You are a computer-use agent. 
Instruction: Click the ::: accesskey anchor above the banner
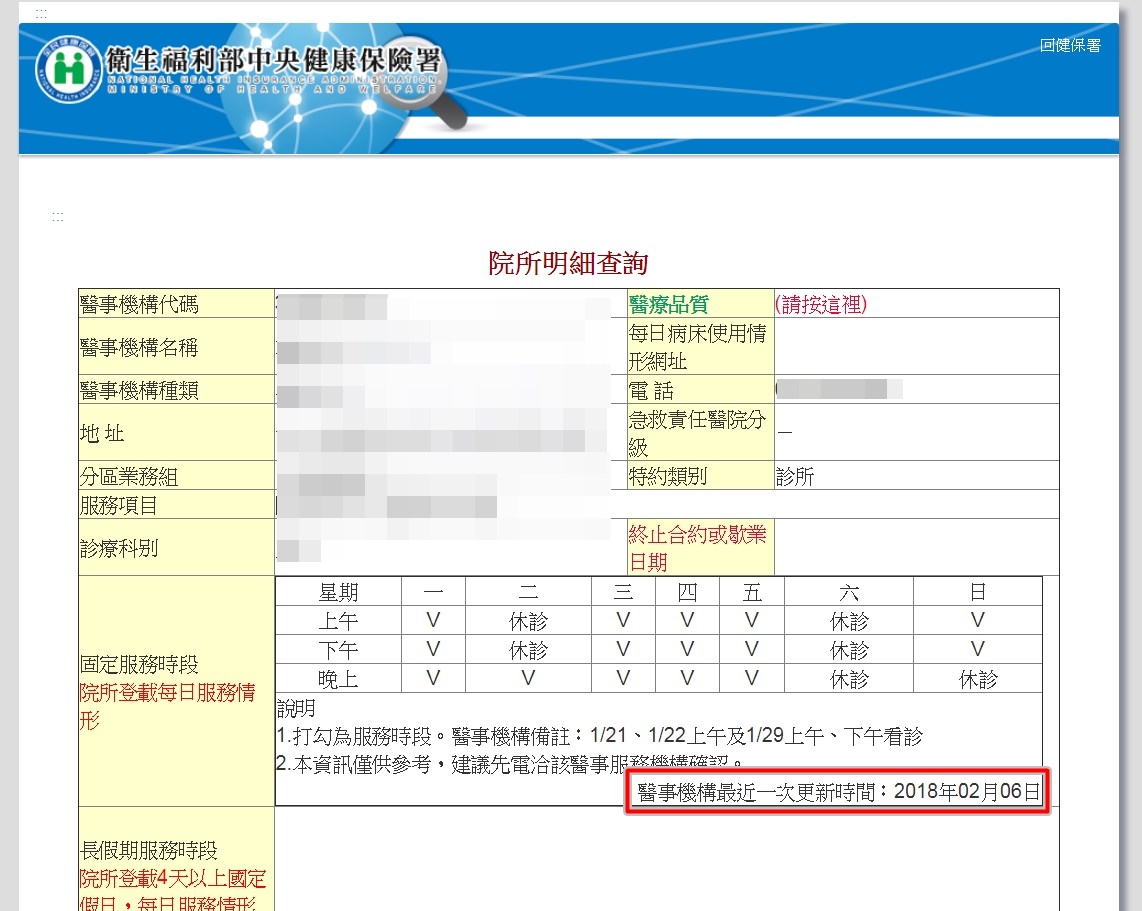[x=40, y=14]
